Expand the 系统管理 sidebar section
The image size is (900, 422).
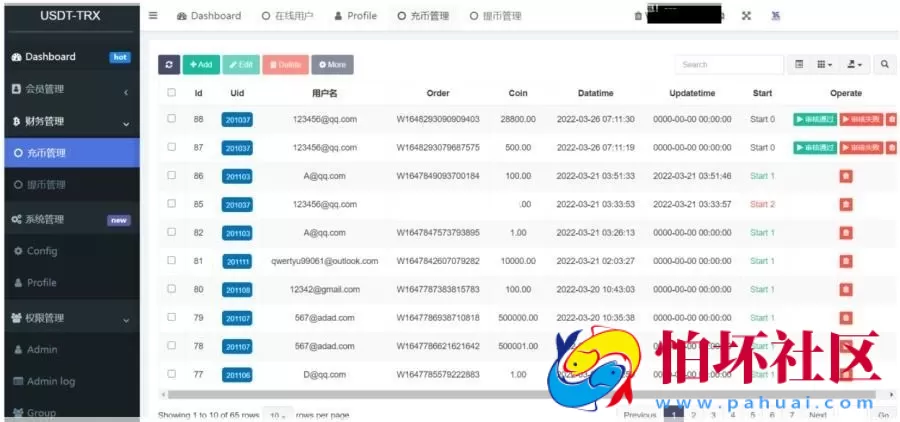pyautogui.click(x=72, y=220)
